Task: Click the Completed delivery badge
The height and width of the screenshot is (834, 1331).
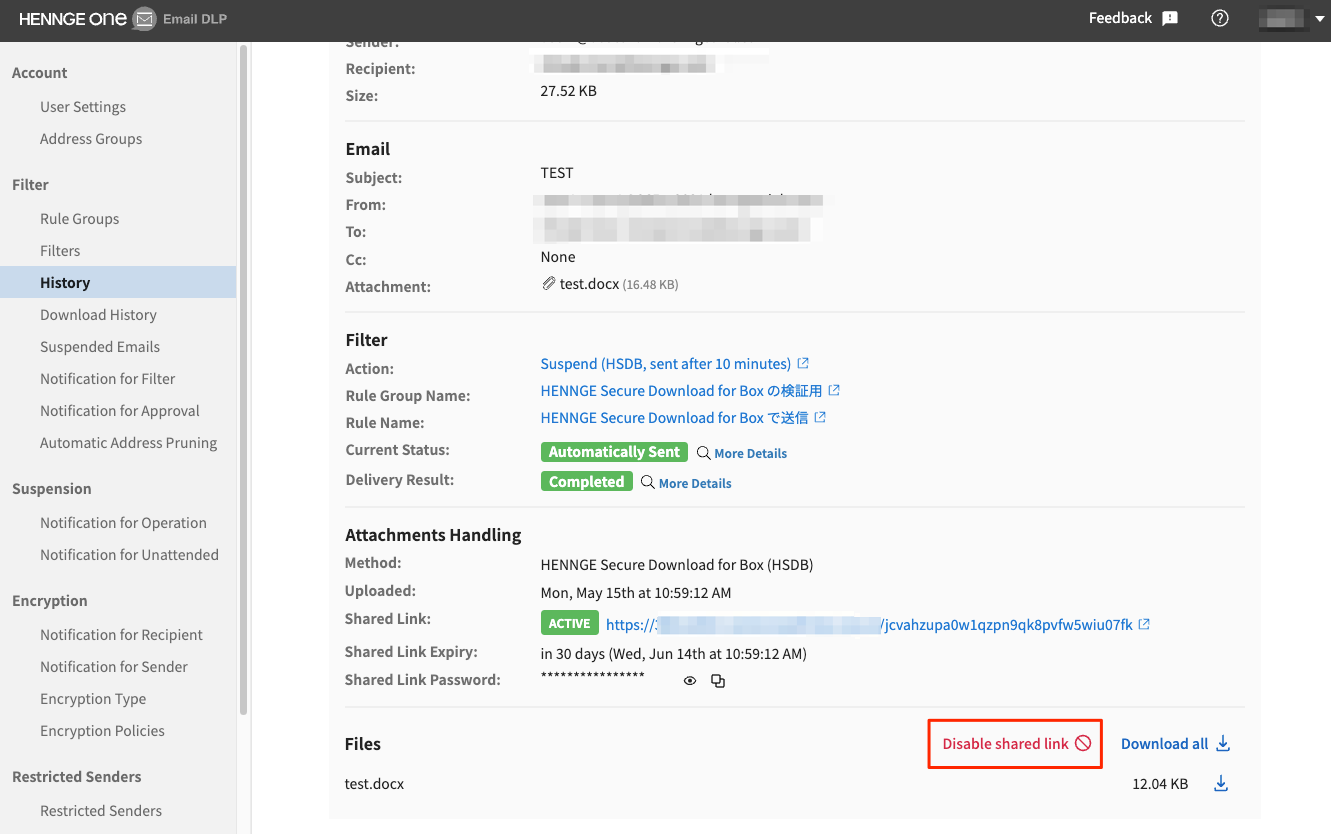Action: tap(586, 482)
